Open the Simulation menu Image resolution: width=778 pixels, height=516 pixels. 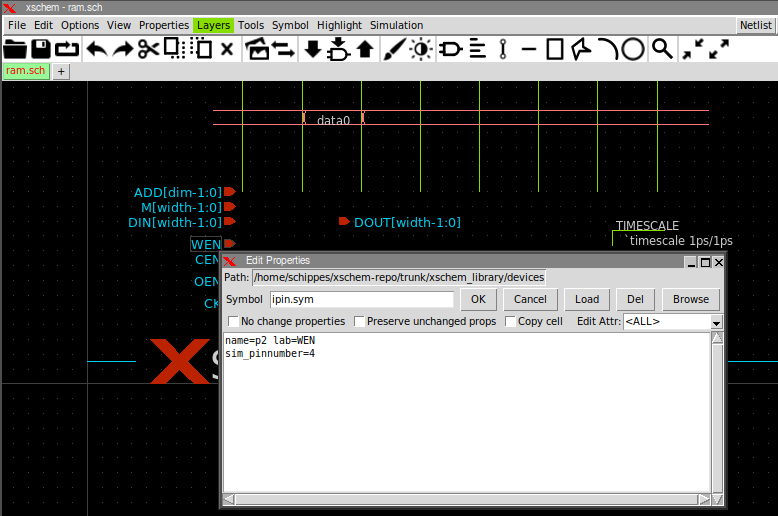coord(396,25)
